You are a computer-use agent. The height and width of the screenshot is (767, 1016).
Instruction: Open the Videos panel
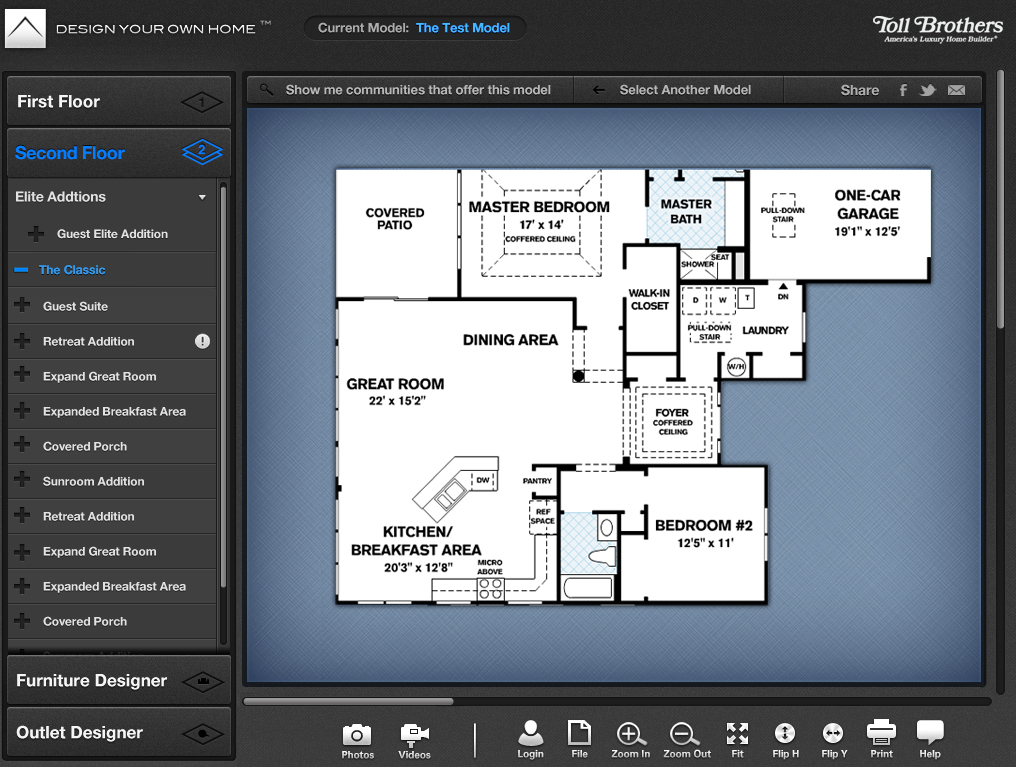coord(413,738)
